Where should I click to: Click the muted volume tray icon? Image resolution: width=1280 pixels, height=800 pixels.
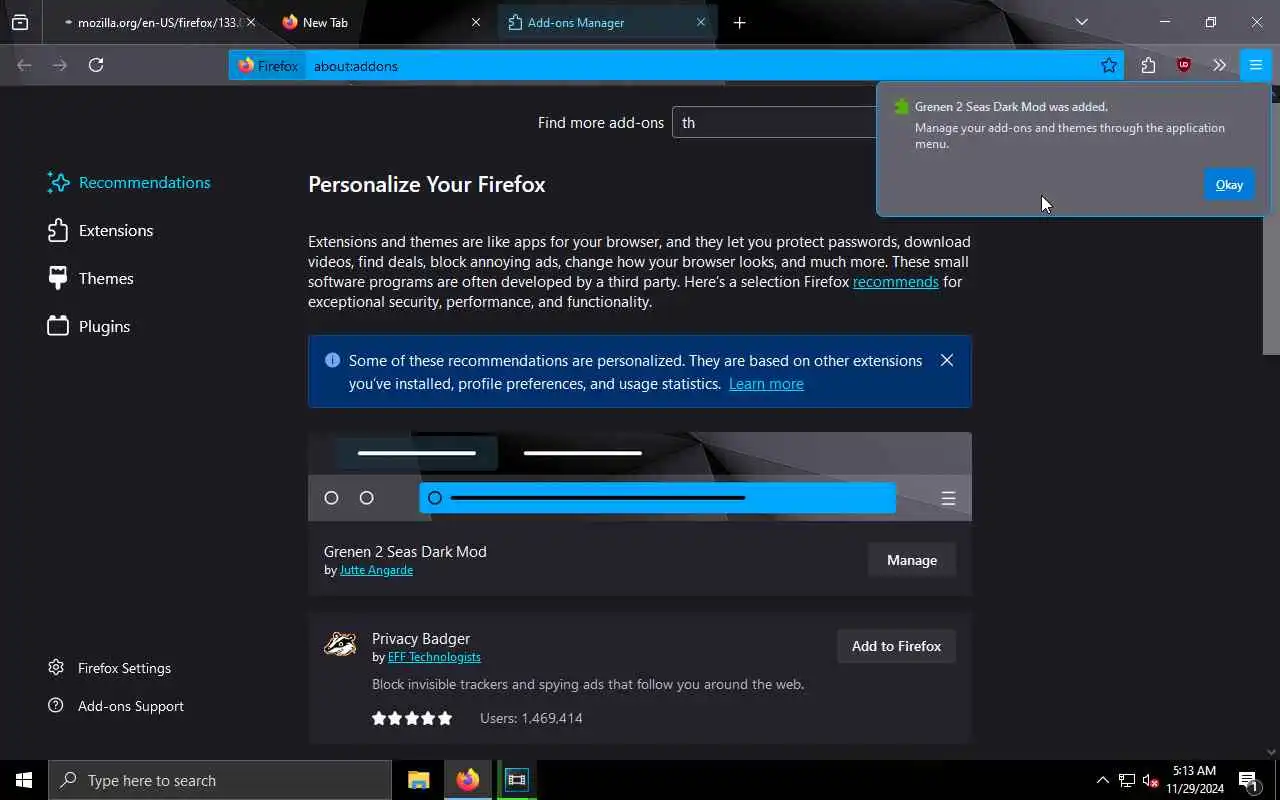[x=1150, y=780]
